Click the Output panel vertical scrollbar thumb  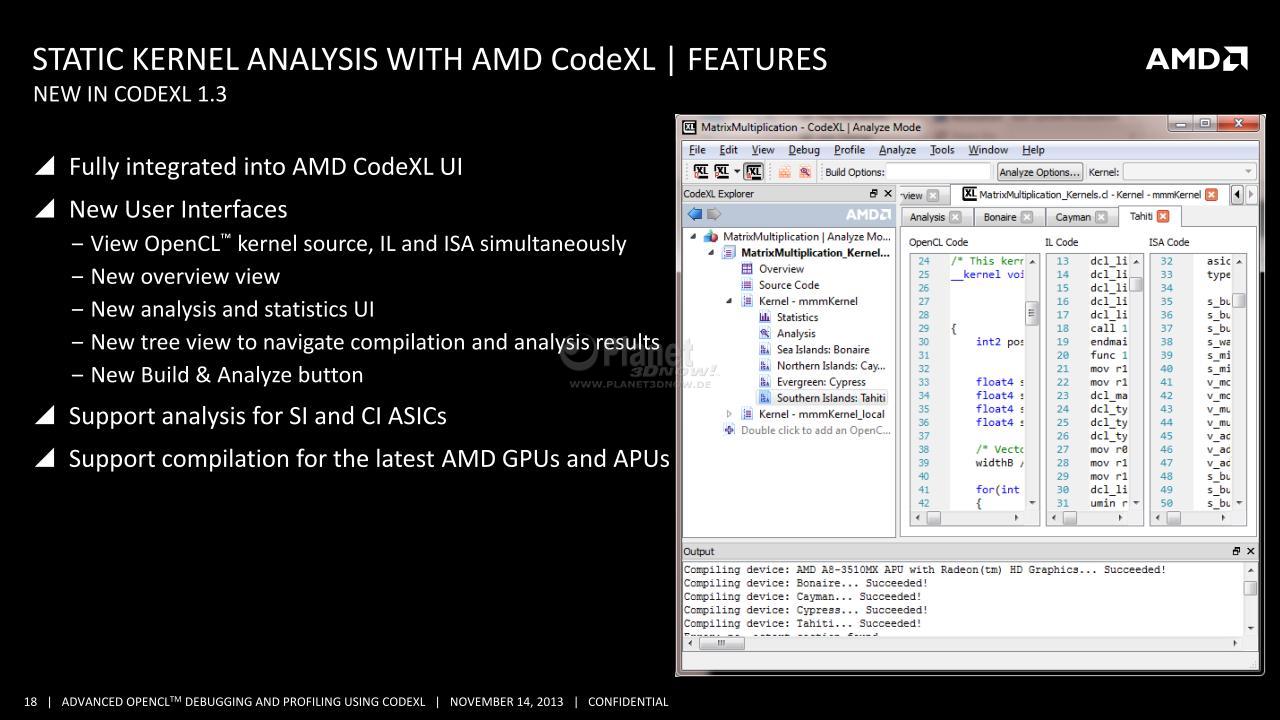(x=1250, y=588)
